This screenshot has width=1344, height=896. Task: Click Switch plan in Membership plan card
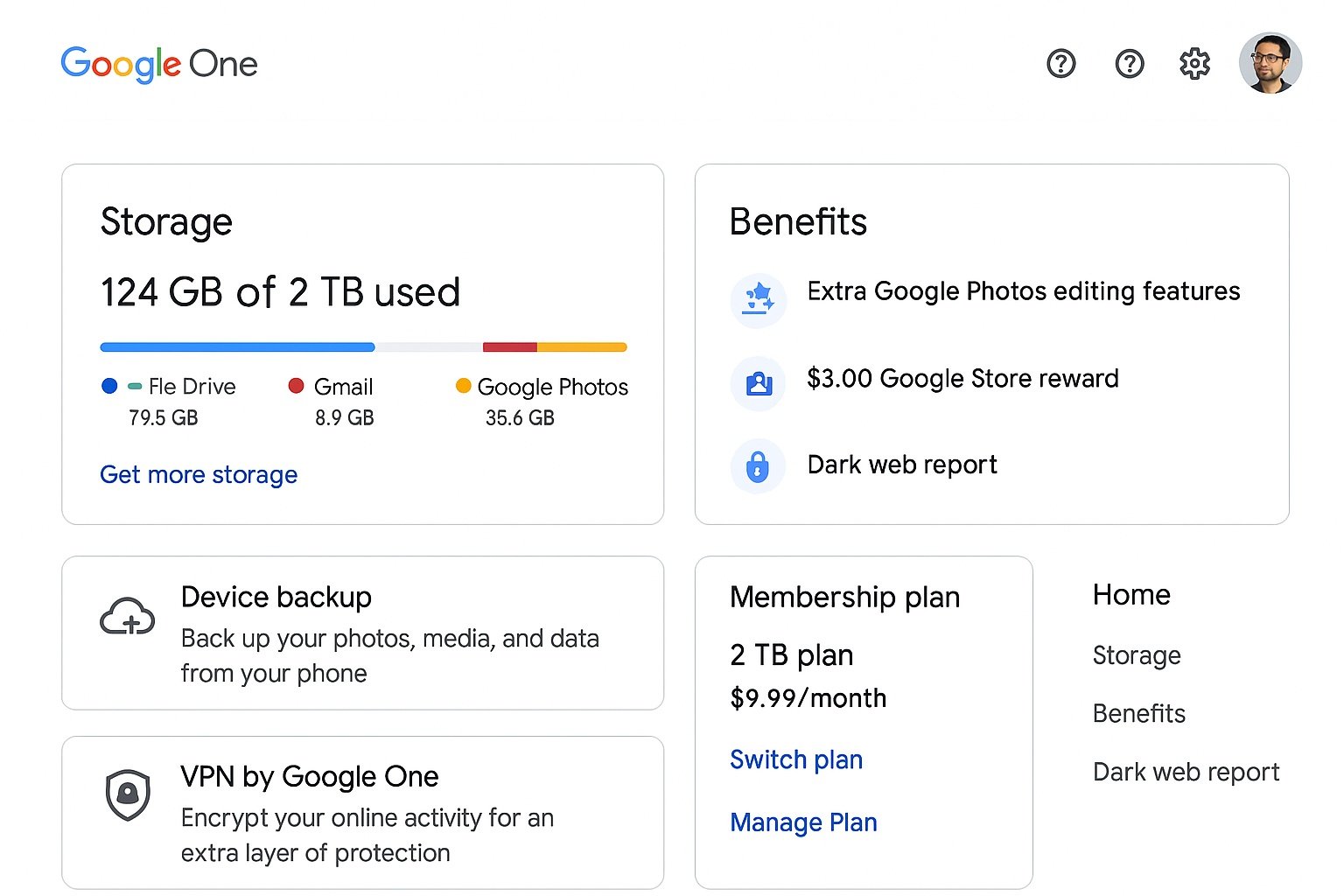pyautogui.click(x=795, y=759)
